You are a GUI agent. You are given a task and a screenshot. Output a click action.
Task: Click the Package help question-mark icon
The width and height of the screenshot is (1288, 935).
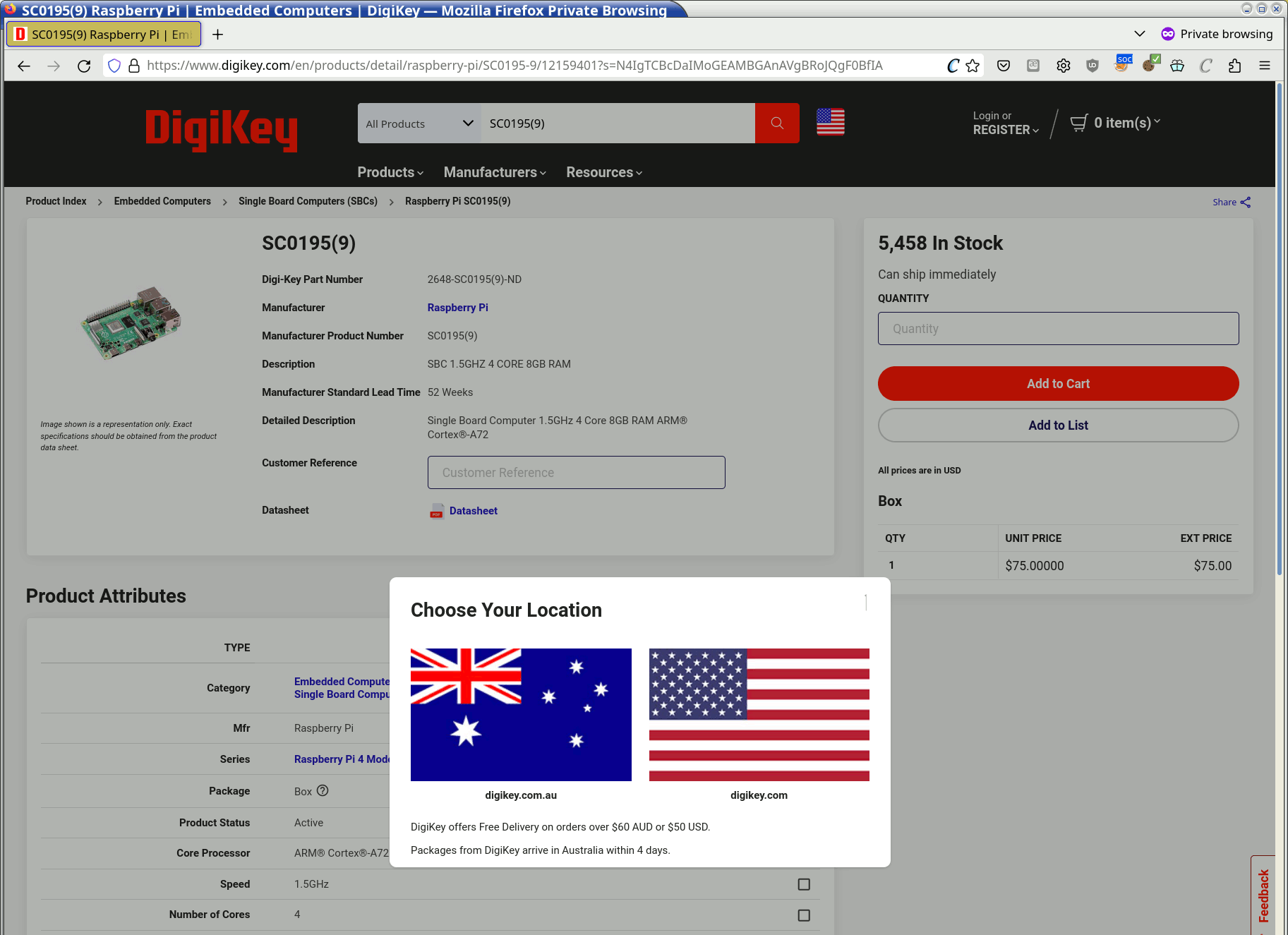(x=323, y=790)
